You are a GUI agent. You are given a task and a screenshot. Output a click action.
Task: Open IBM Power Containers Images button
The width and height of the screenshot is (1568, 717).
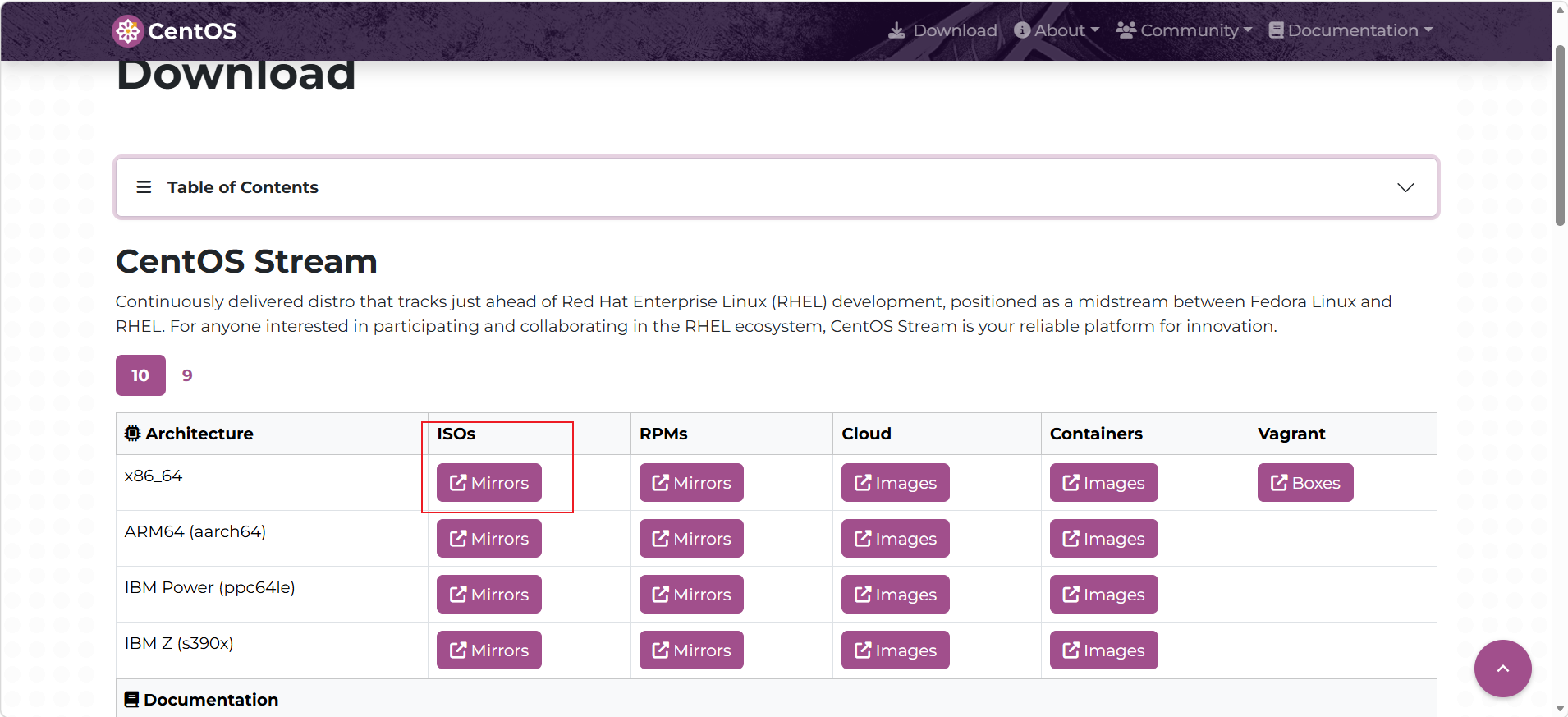point(1103,595)
